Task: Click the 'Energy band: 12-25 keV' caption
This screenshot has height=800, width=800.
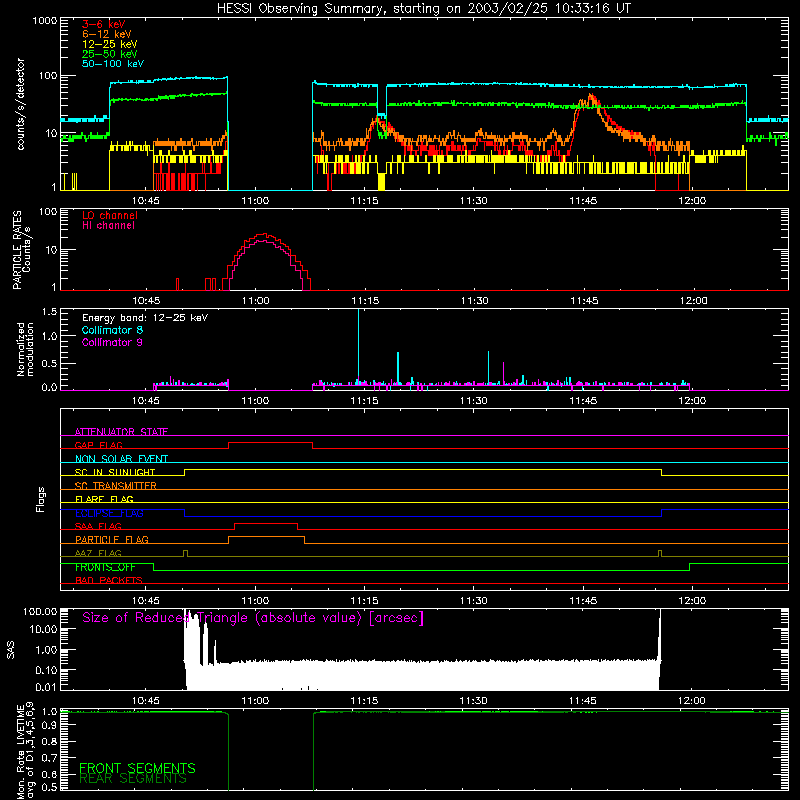Action: coord(145,318)
